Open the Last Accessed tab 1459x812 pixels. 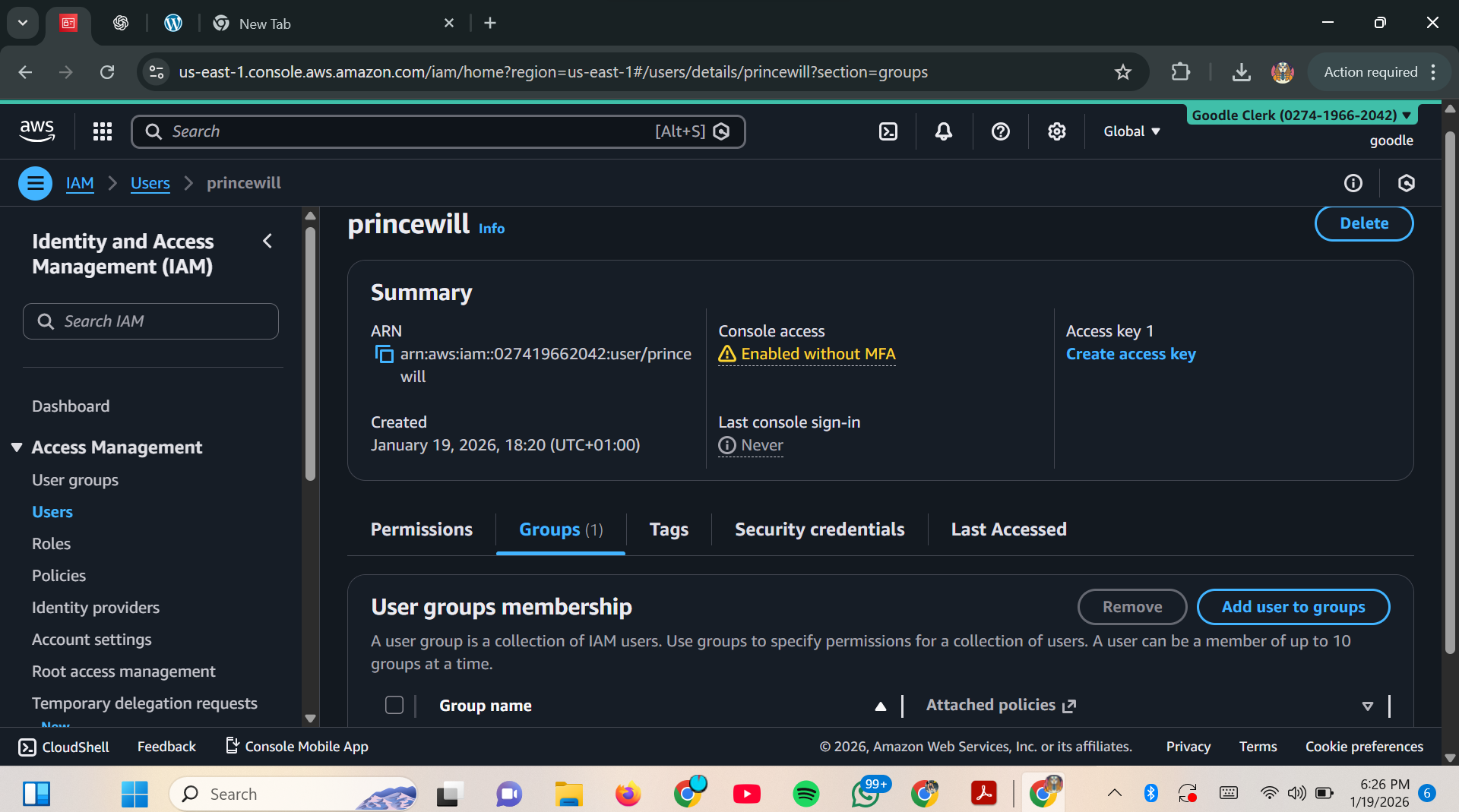point(1008,529)
